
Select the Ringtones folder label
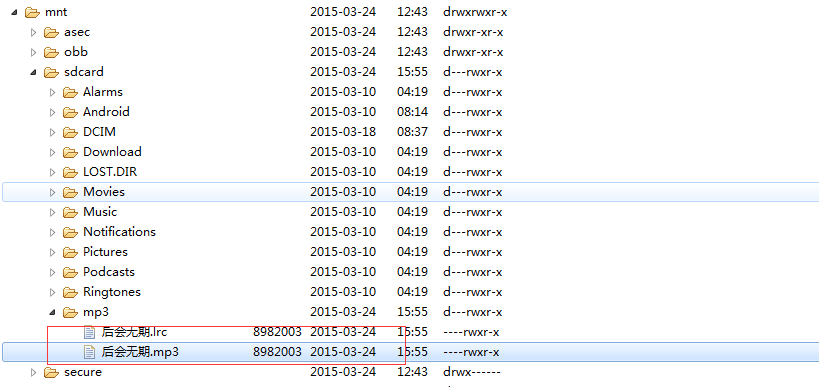(x=112, y=292)
